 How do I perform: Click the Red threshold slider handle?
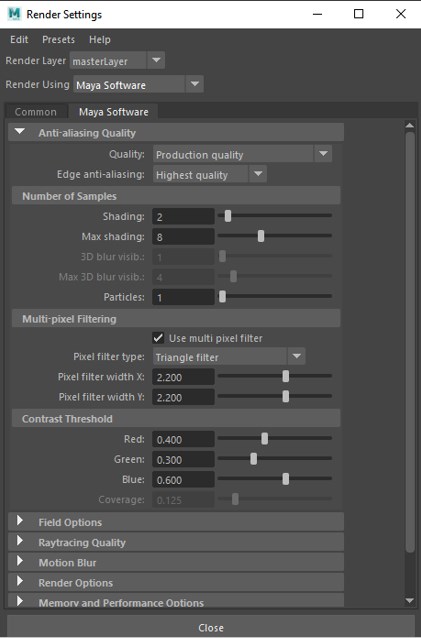coord(264,438)
